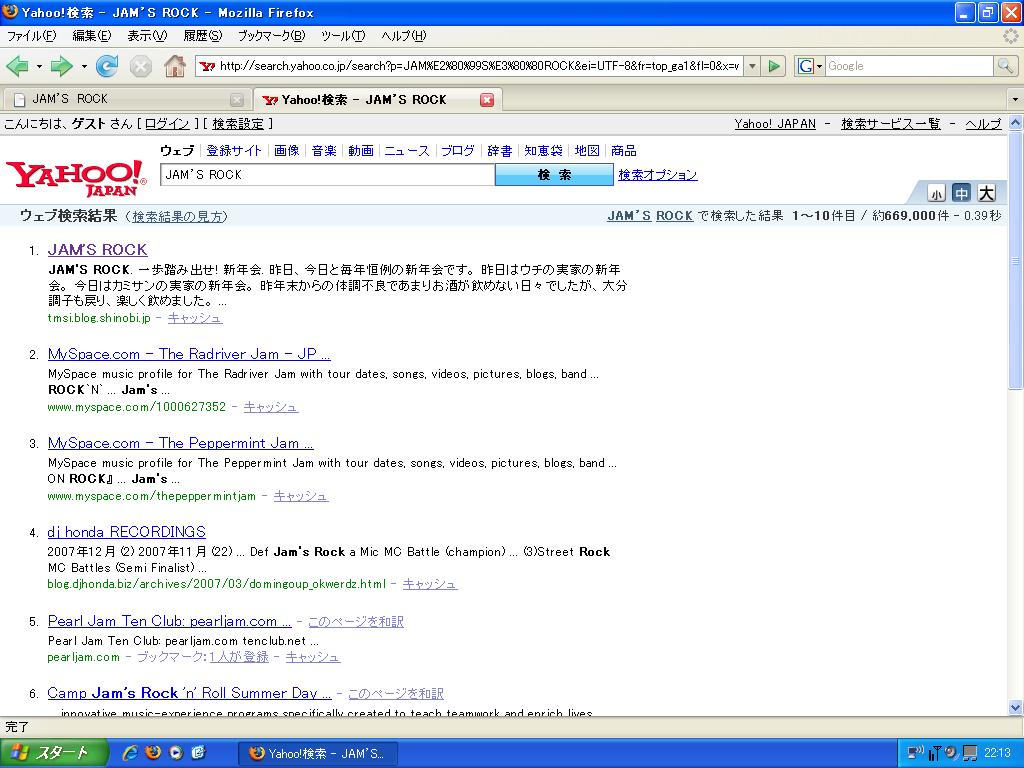The image size is (1024, 768).
Task: Open the 履歴(S) menu
Action: tap(203, 36)
